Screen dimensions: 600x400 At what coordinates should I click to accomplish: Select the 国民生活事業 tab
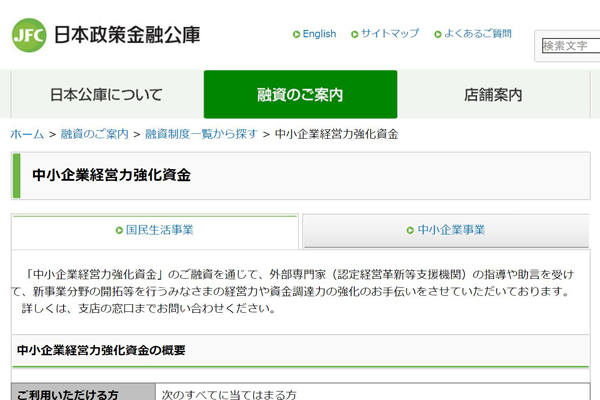point(155,231)
